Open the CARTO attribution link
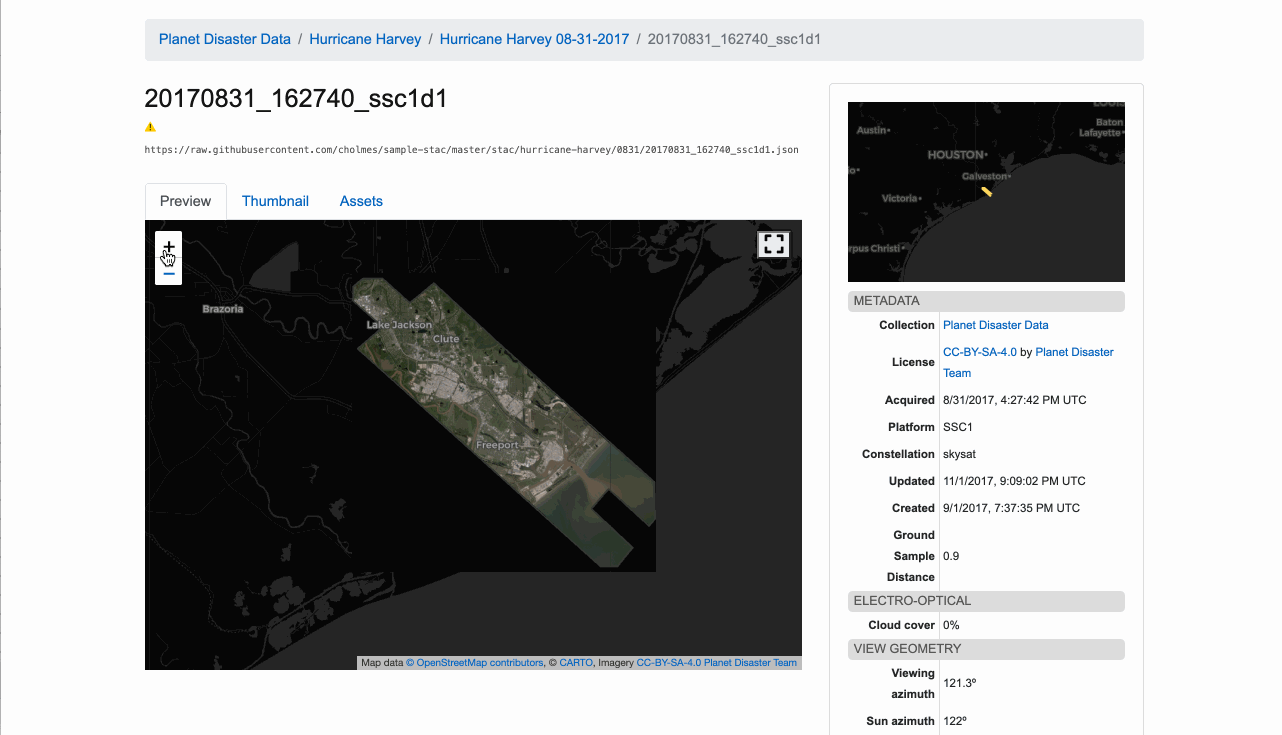The width and height of the screenshot is (1282, 735). click(x=576, y=663)
